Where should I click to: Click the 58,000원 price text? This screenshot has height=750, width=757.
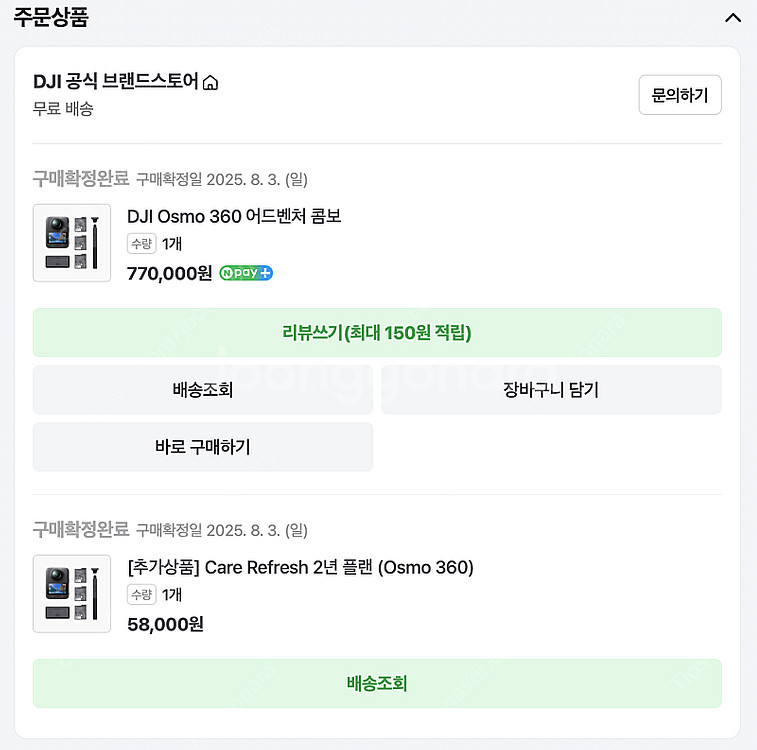pyautogui.click(x=165, y=624)
